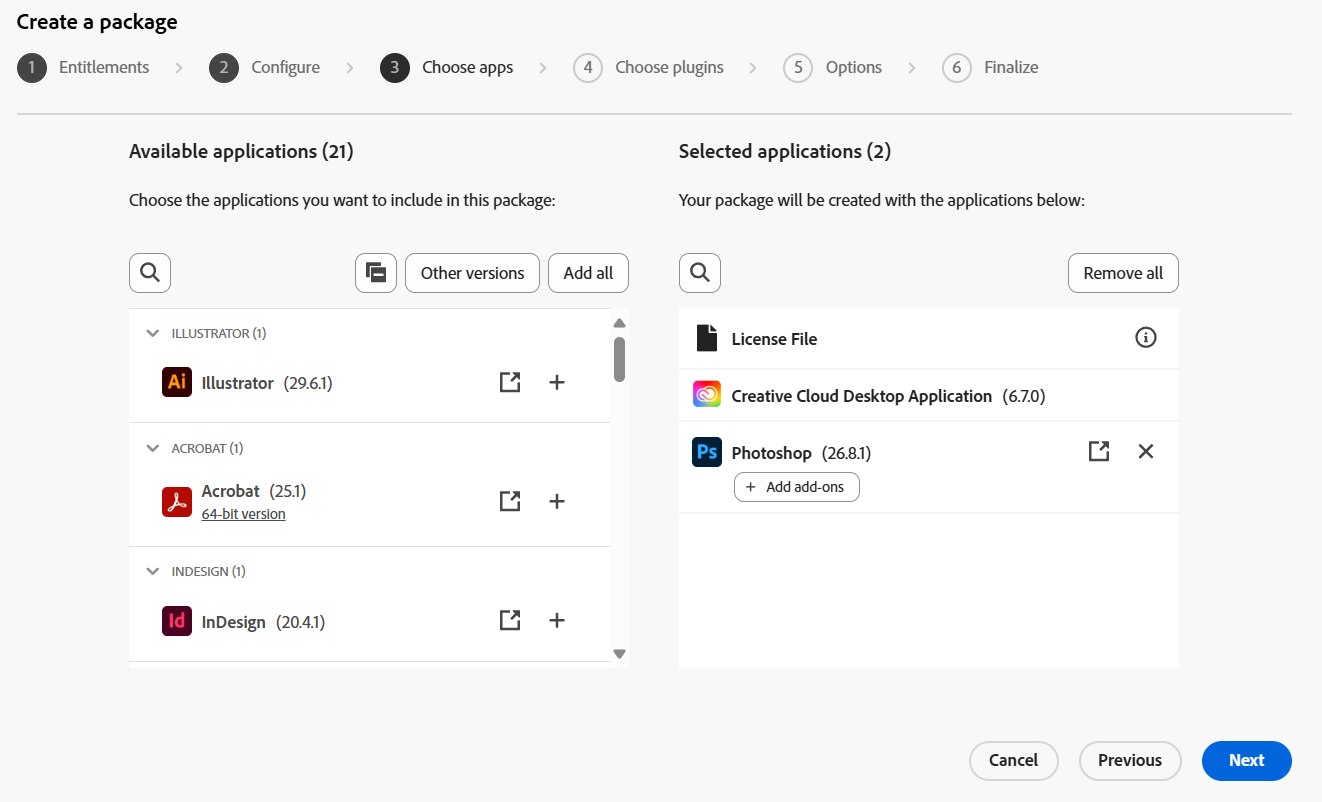Click the Remove all button
Image resolution: width=1322 pixels, height=802 pixels.
1123,273
